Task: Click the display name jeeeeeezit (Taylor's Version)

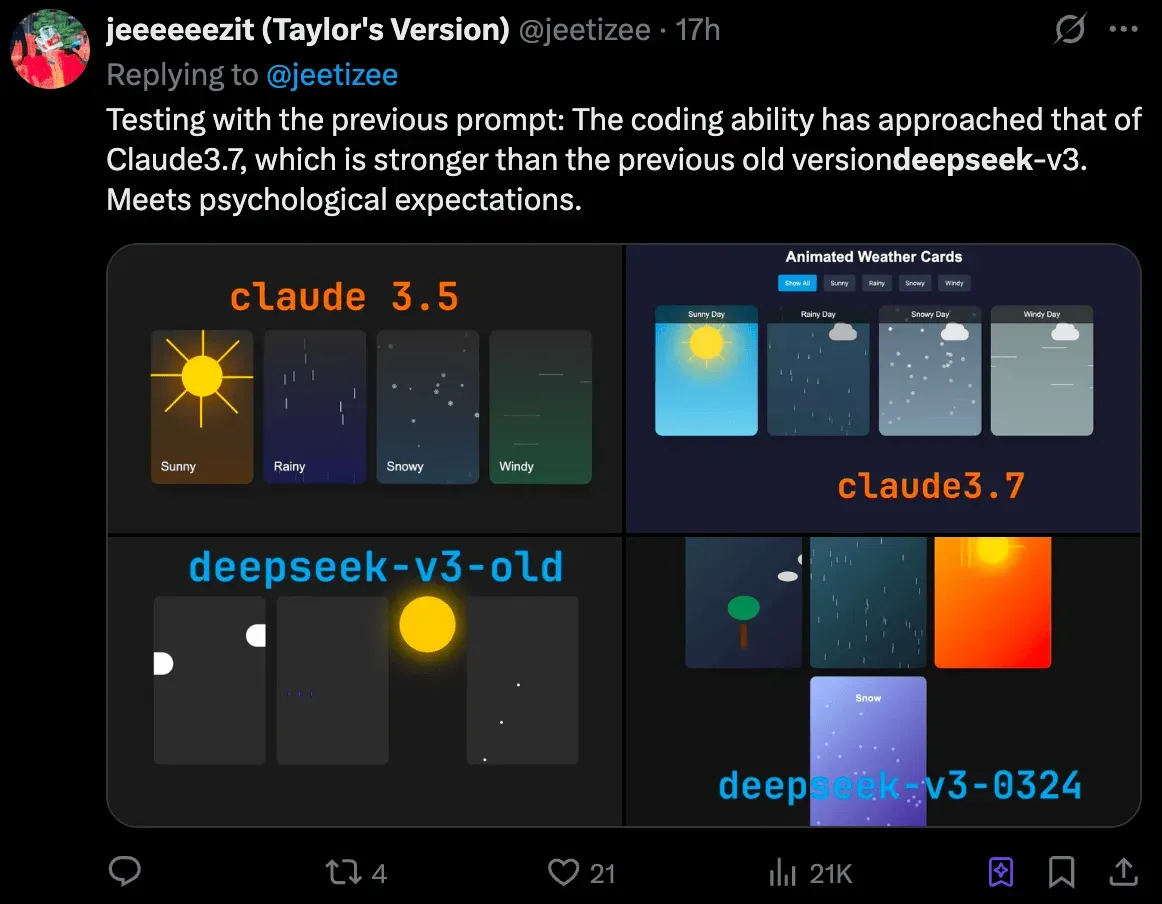Action: point(308,30)
